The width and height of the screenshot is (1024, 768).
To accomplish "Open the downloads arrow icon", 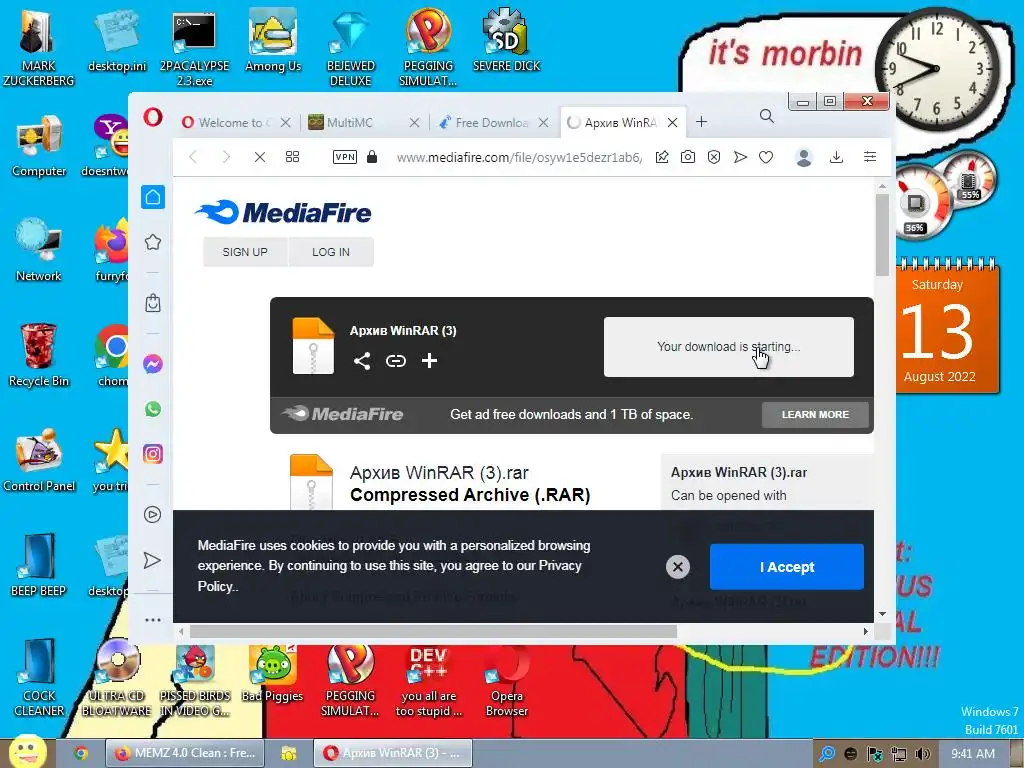I will [x=837, y=157].
